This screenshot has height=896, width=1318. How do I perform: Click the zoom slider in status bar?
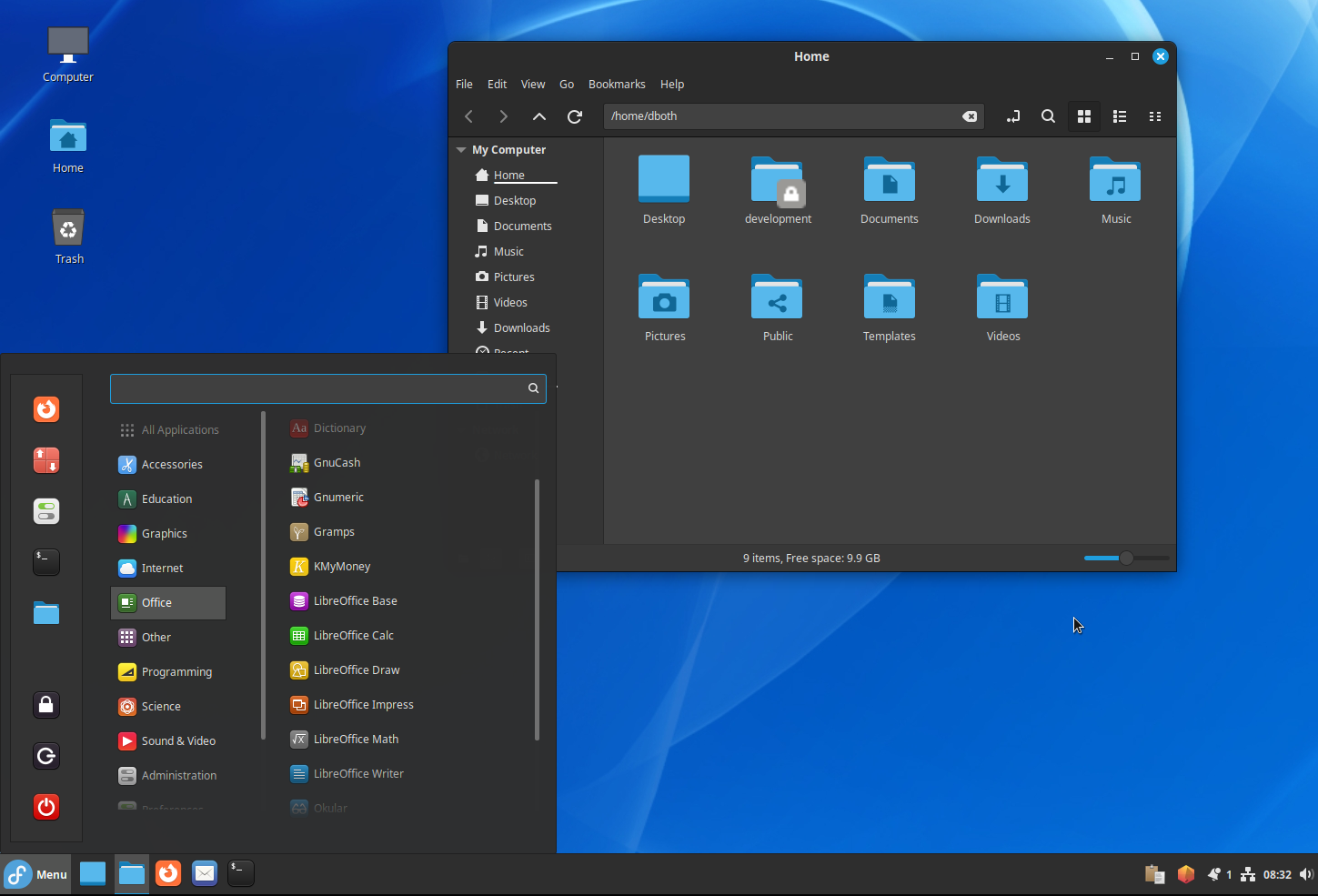pyautogui.click(x=1126, y=558)
